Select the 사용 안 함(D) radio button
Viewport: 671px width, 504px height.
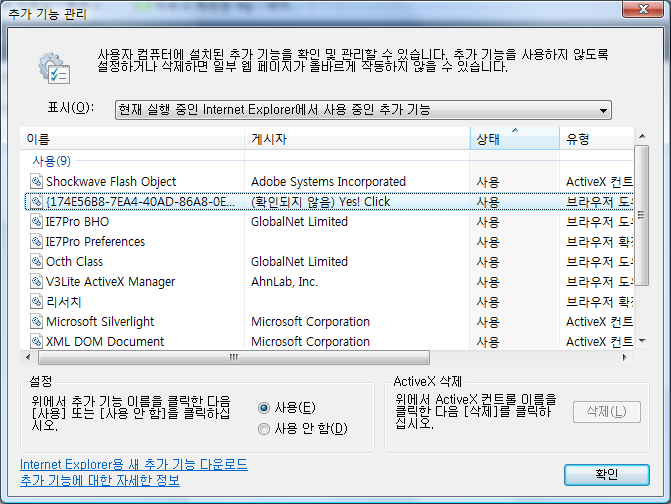click(264, 429)
